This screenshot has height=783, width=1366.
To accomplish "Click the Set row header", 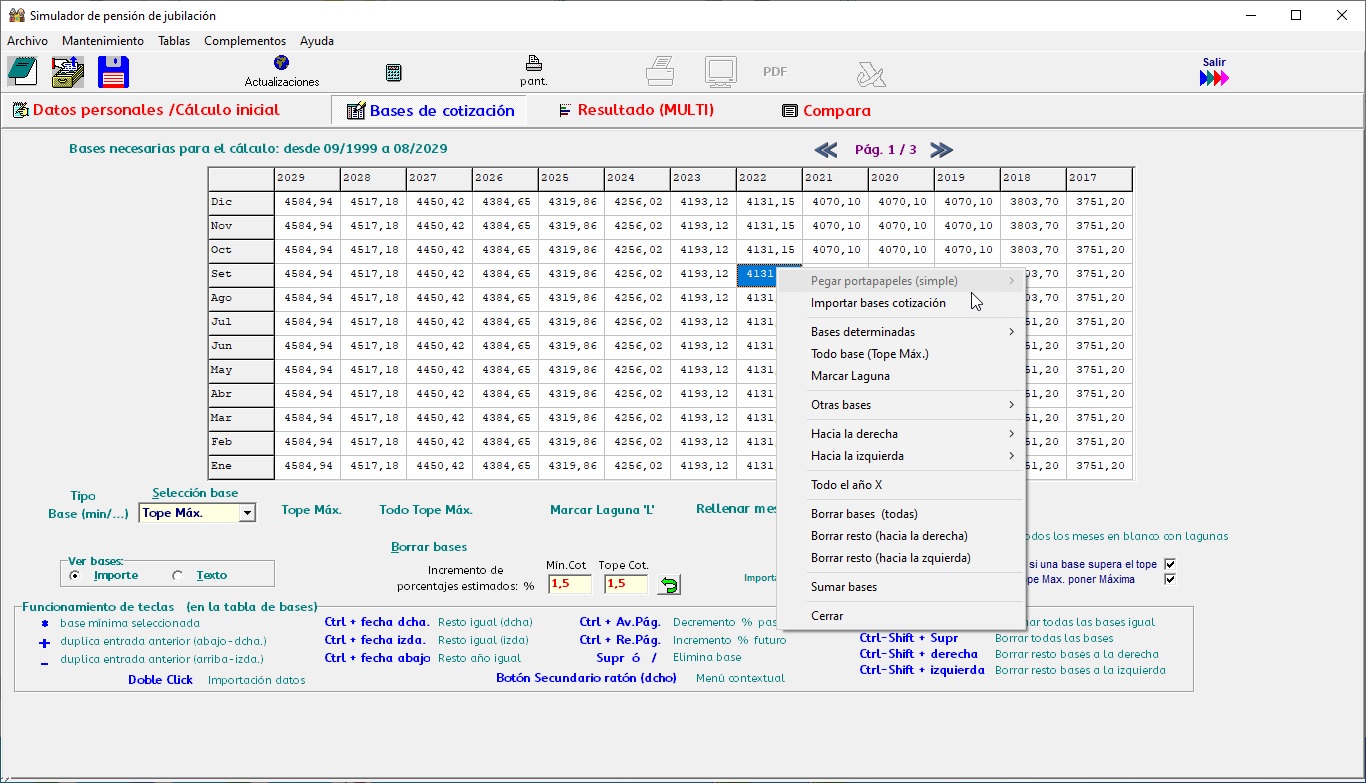I will click(x=241, y=274).
